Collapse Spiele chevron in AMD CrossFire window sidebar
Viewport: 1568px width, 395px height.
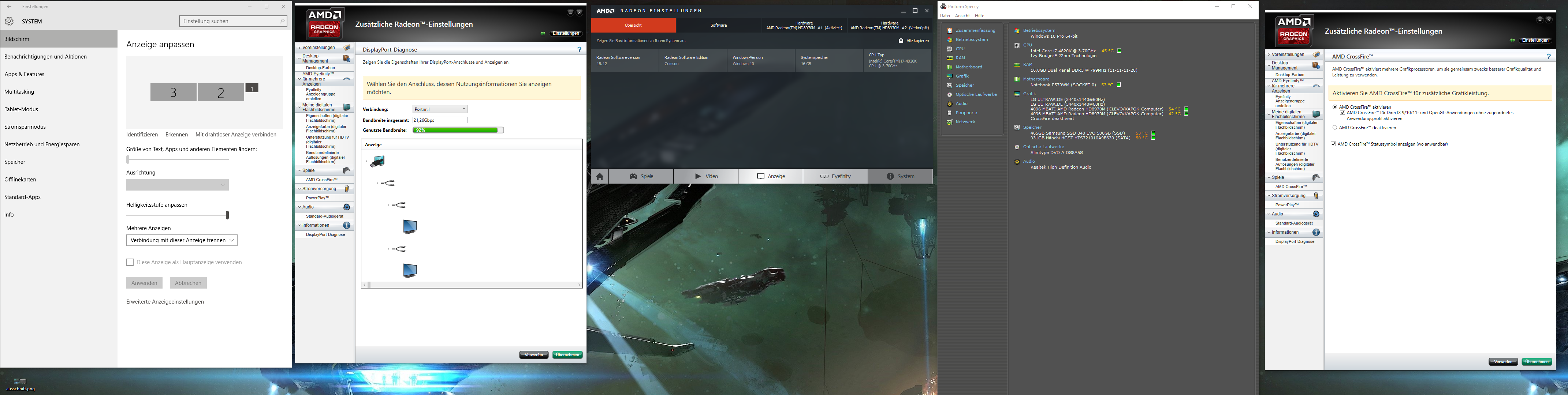pos(1269,177)
